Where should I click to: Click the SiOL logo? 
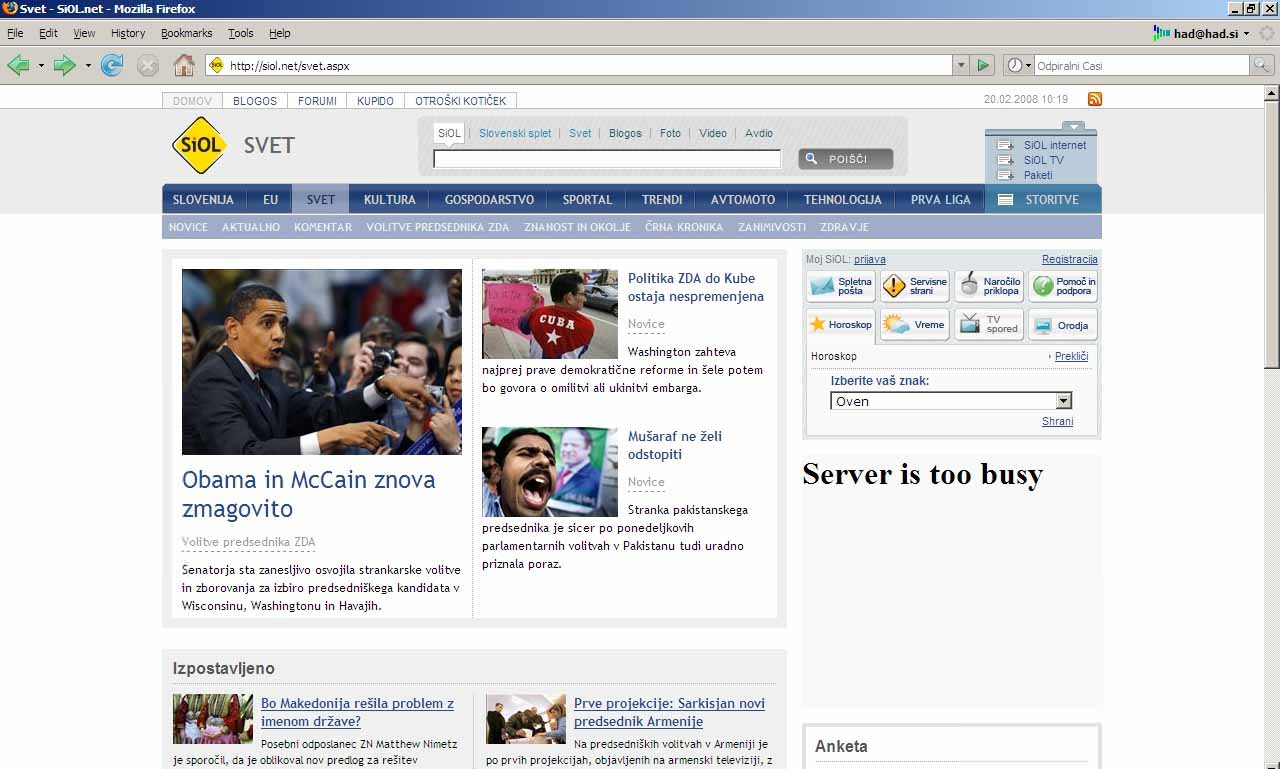pyautogui.click(x=199, y=146)
